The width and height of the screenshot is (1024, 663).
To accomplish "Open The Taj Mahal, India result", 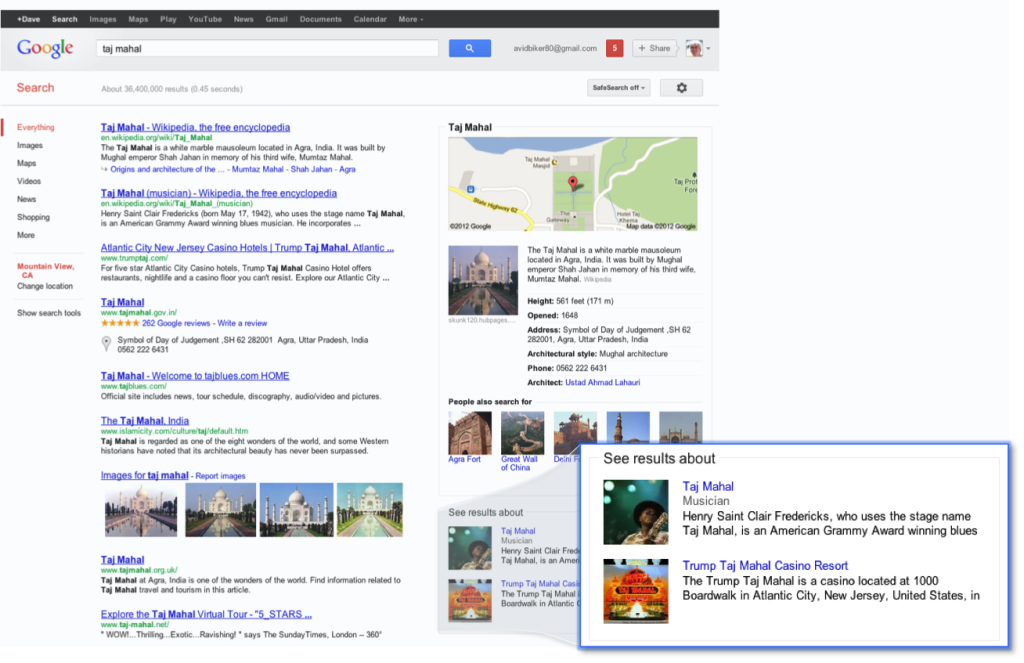I will pyautogui.click(x=145, y=421).
